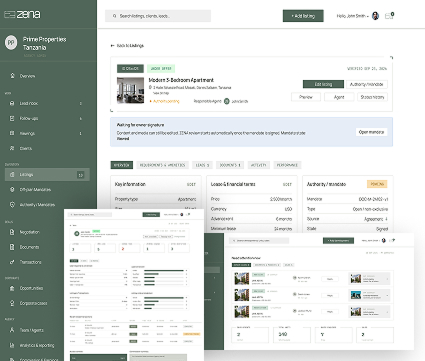This screenshot has height=361, width=425.
Task: Click the Zena logo in the sidebar
Action: pyautogui.click(x=22, y=14)
